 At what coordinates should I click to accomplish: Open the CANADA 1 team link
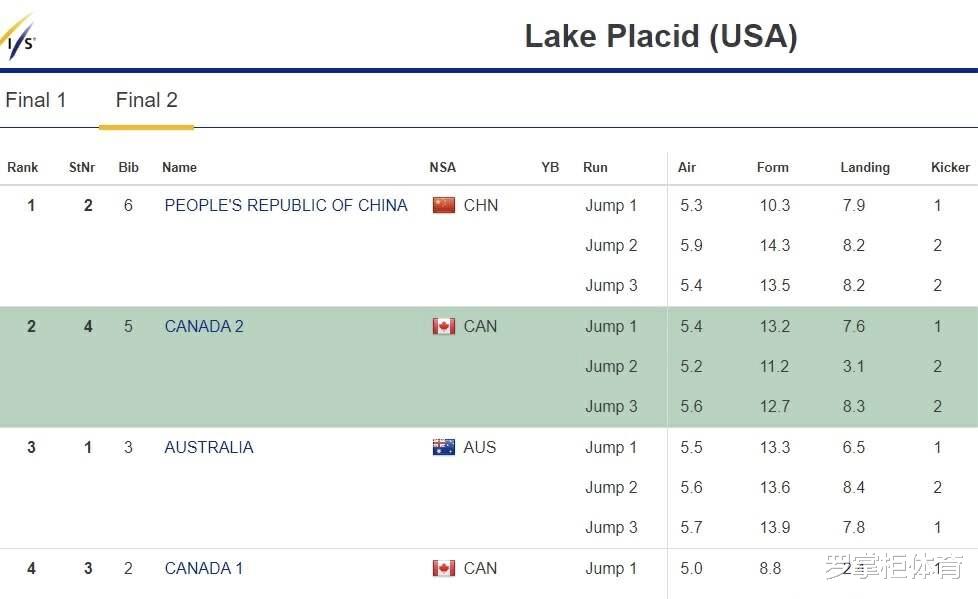coord(203,568)
